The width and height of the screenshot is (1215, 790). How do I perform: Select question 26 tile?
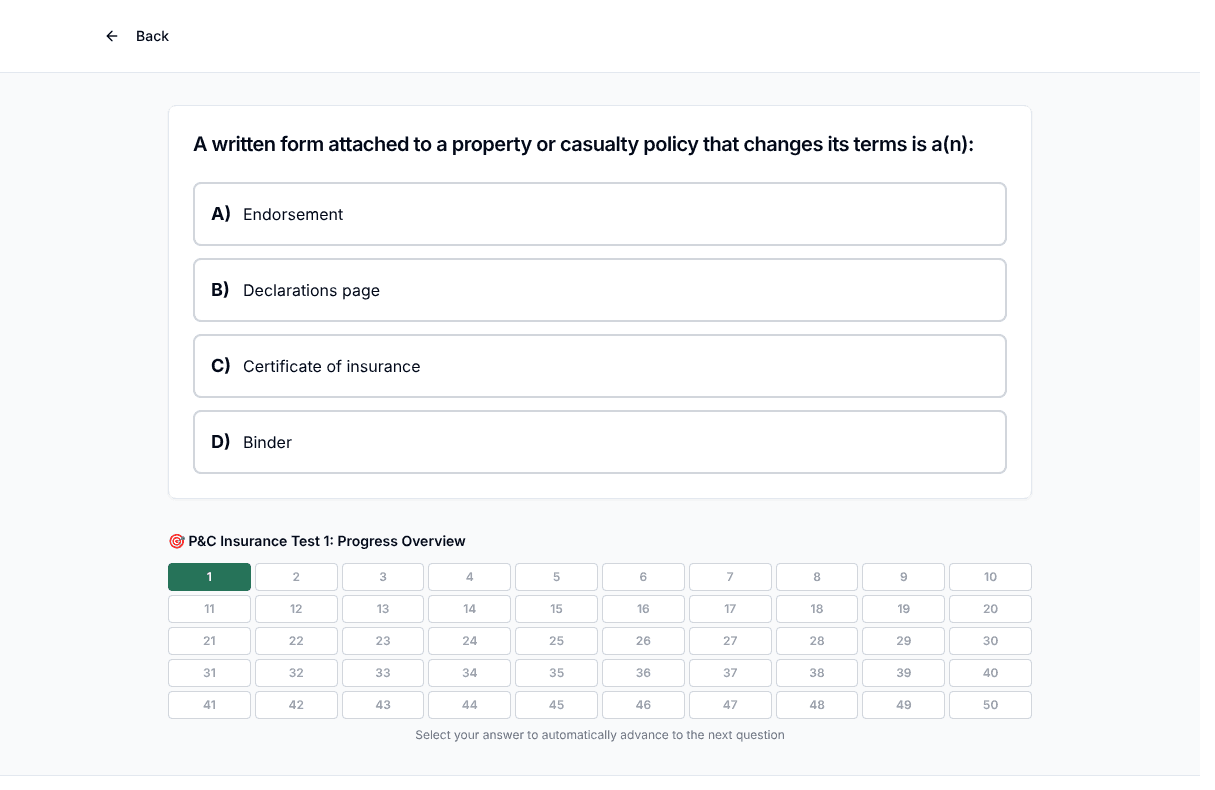(x=643, y=641)
